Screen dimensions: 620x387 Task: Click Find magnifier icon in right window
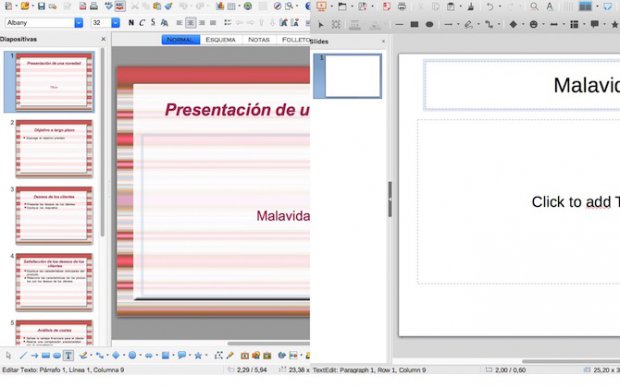click(534, 6)
